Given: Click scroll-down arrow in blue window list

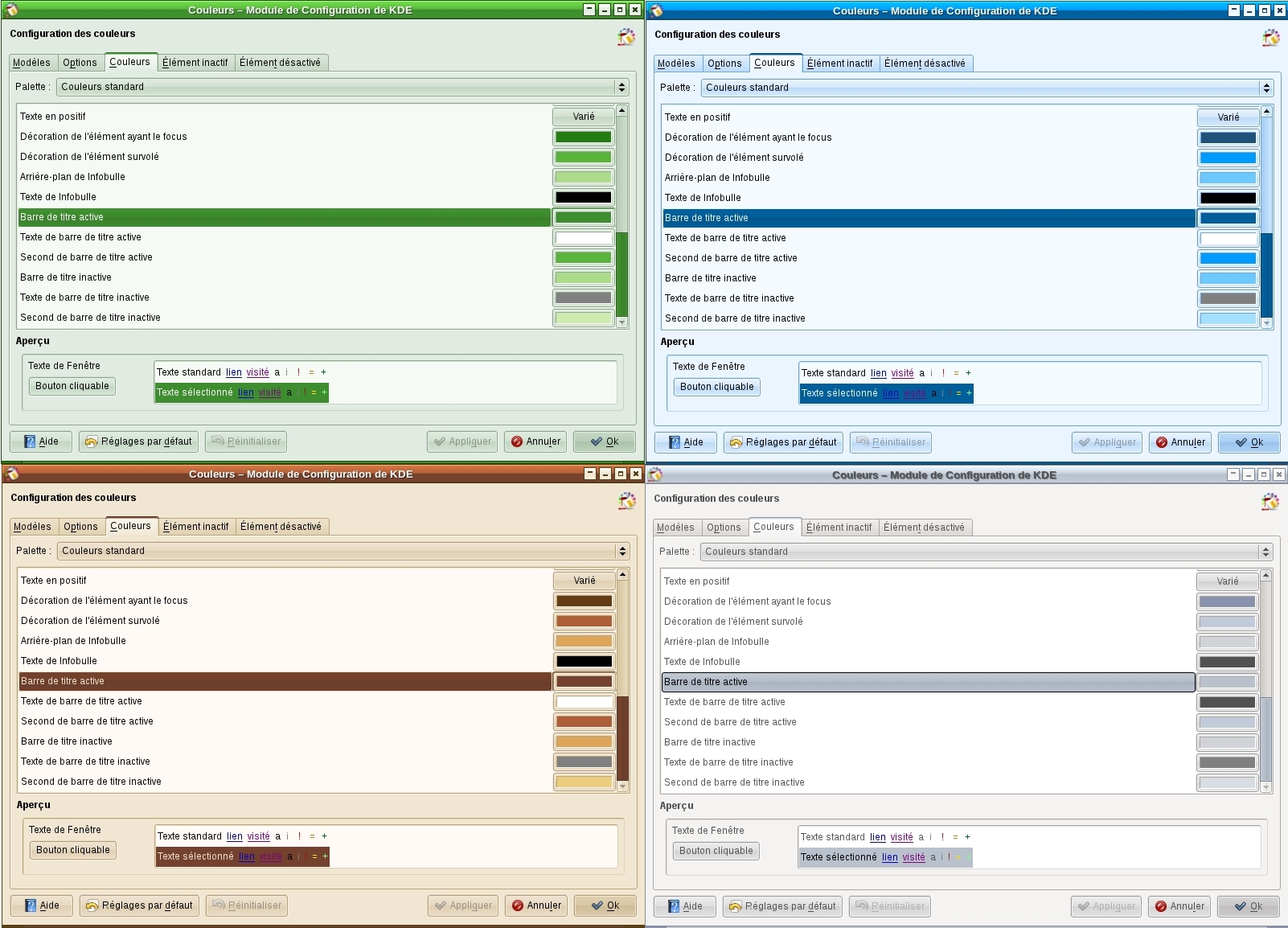Looking at the screenshot, I should pyautogui.click(x=1267, y=323).
